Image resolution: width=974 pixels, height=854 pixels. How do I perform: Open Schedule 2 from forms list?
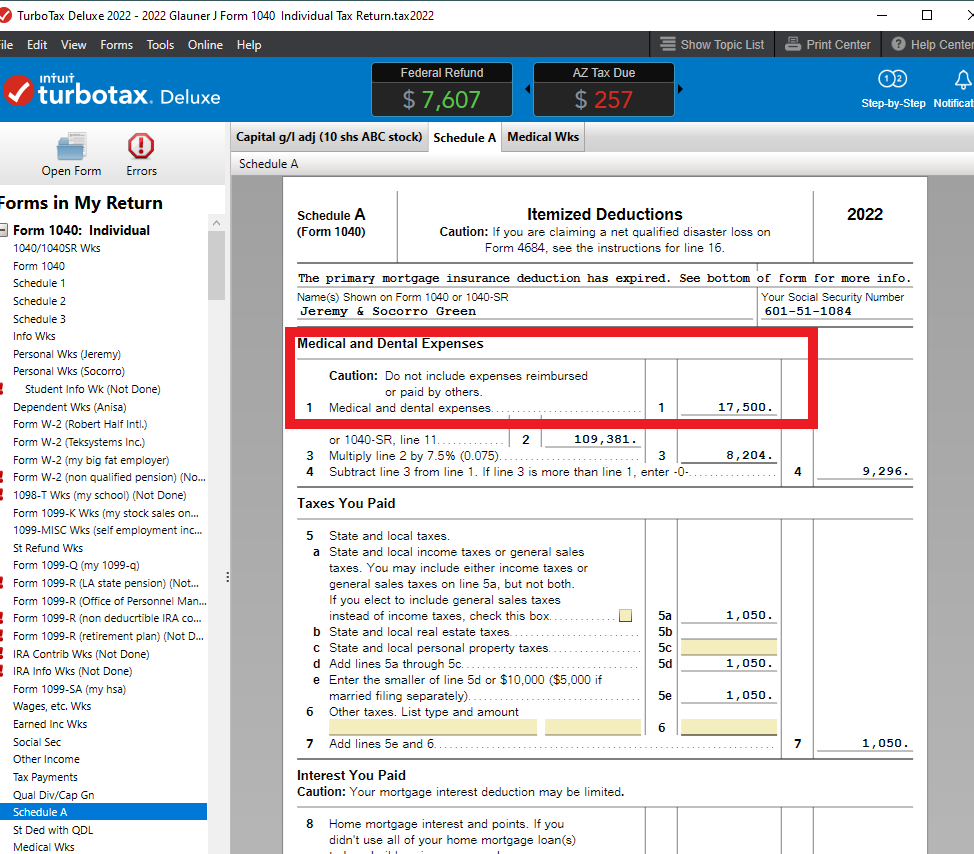[x=39, y=301]
